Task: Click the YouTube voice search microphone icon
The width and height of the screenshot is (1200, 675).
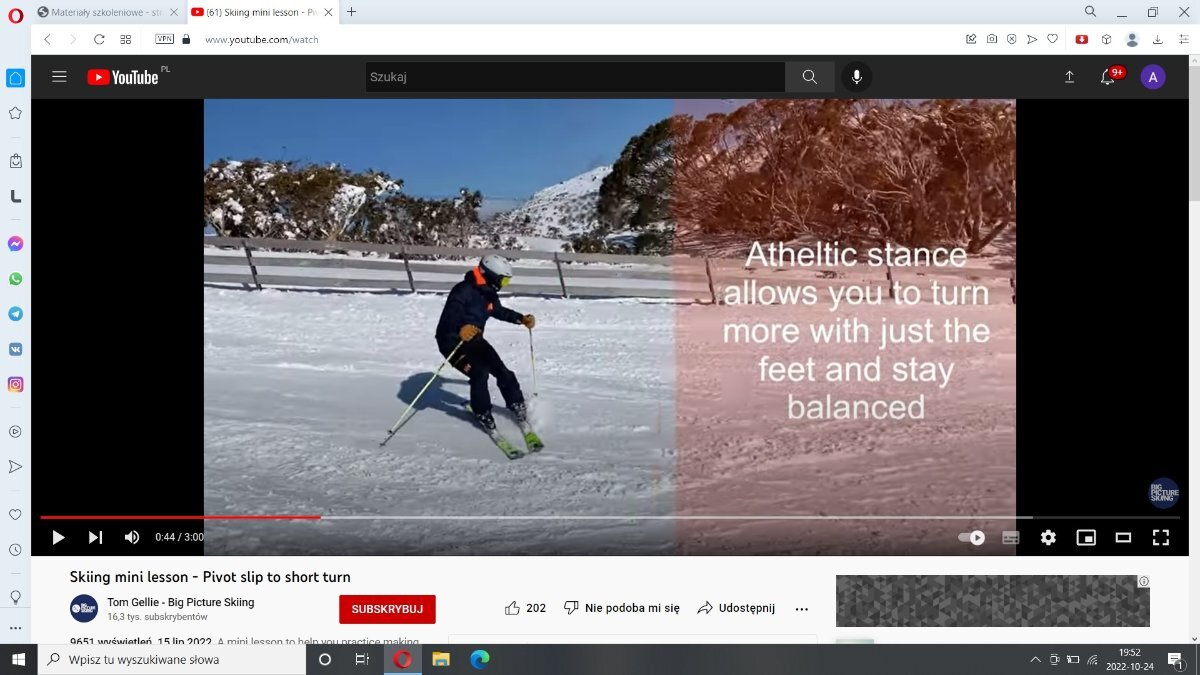Action: (x=856, y=77)
